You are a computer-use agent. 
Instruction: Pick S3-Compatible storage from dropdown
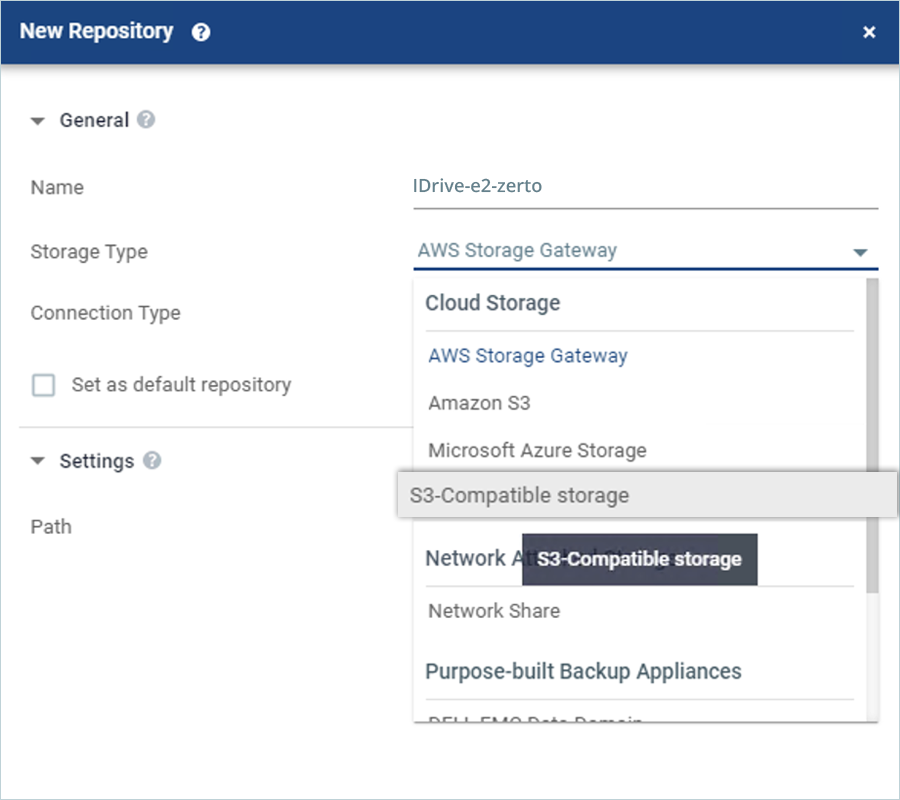pos(519,496)
